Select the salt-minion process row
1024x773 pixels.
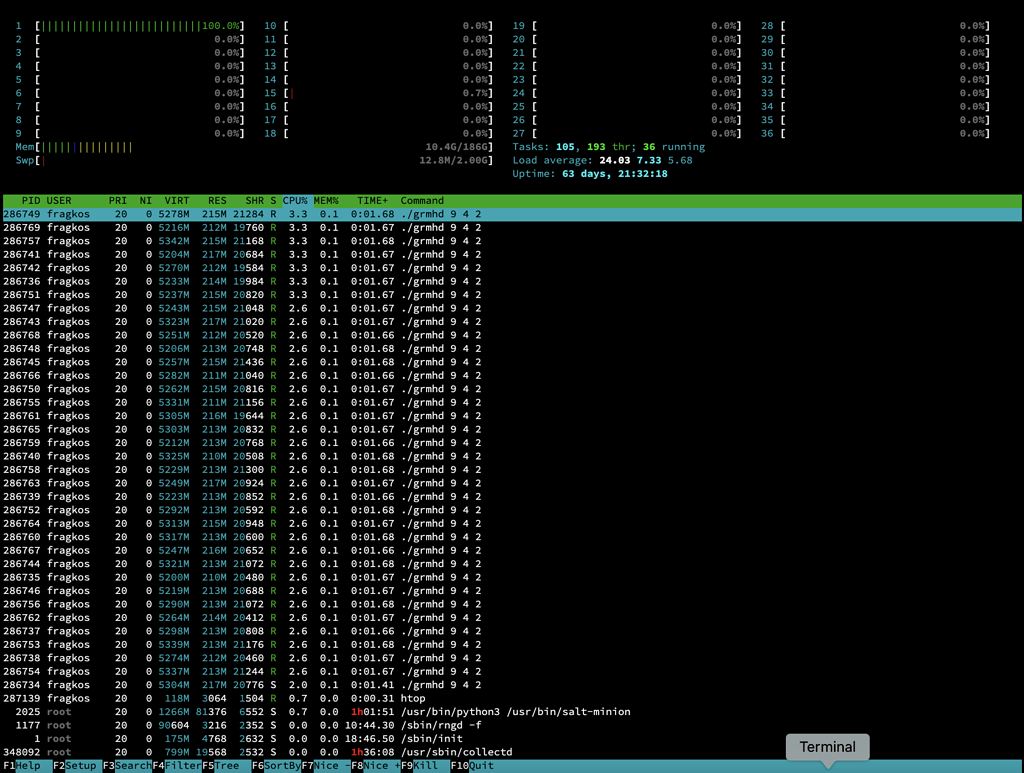click(x=512, y=712)
